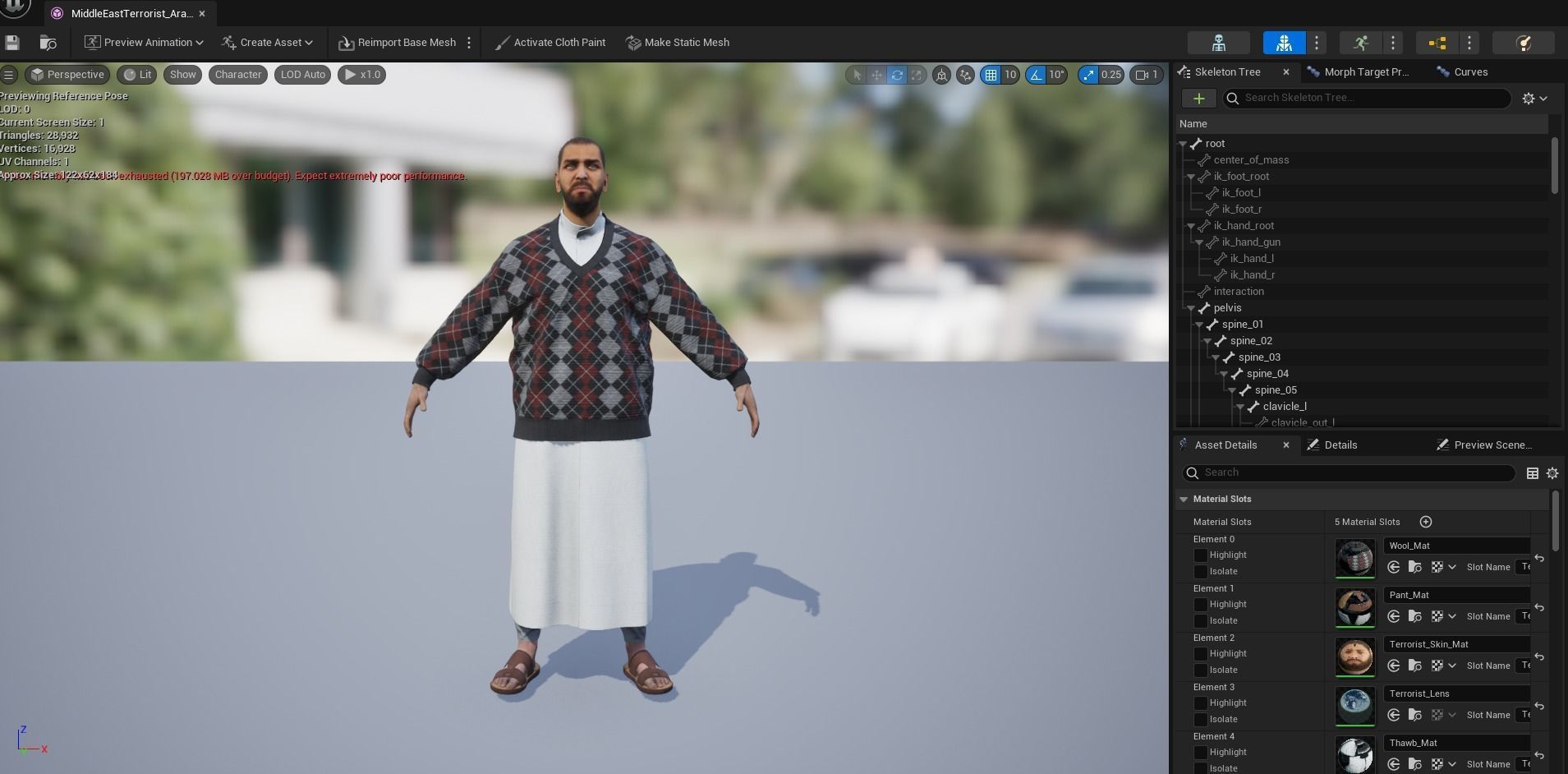Screen dimensions: 1568x774
Task: Open the Show viewport menu
Action: pos(182,75)
